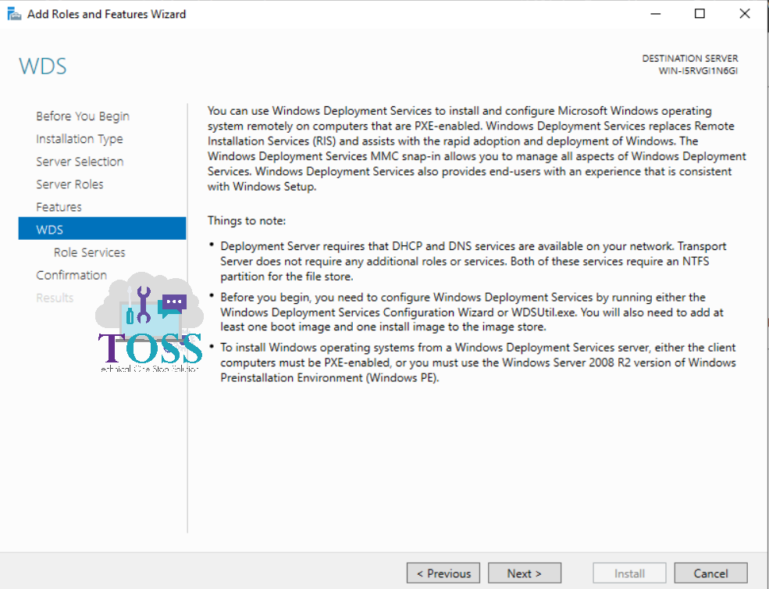Click the WDS page heading

43,67
